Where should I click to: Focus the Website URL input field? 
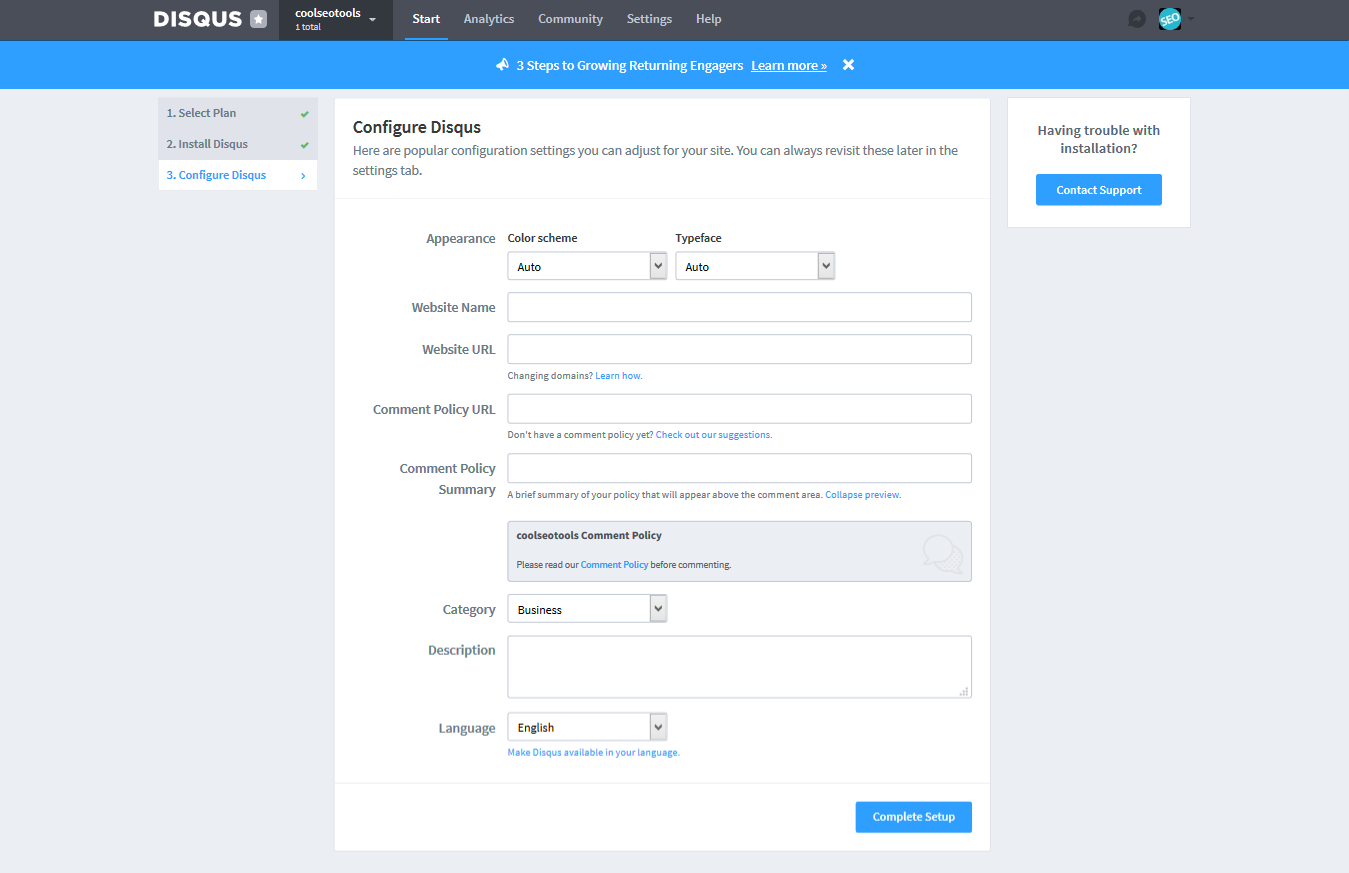coord(739,349)
